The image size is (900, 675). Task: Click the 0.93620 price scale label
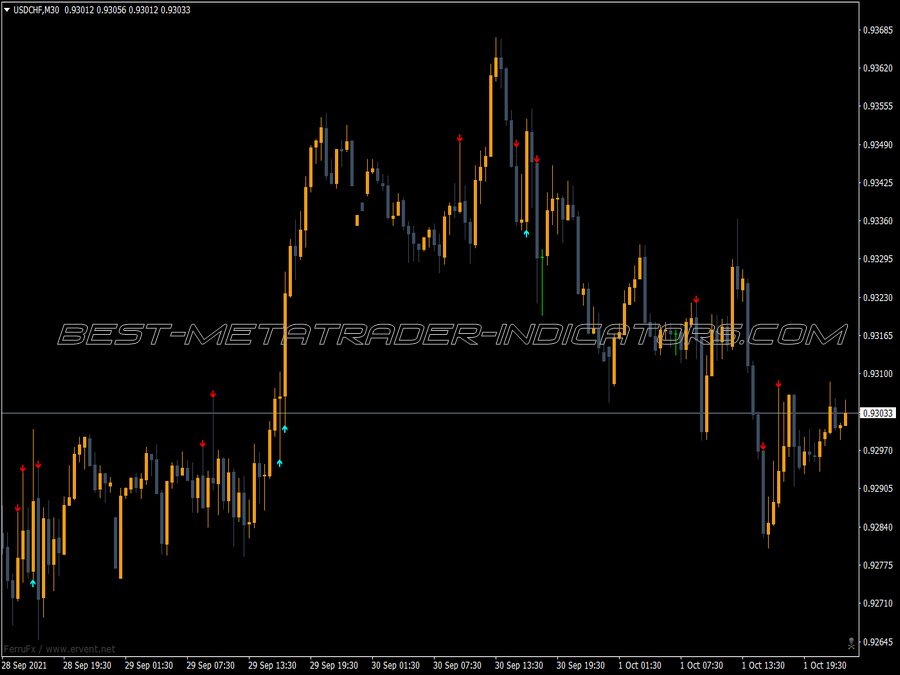point(878,68)
